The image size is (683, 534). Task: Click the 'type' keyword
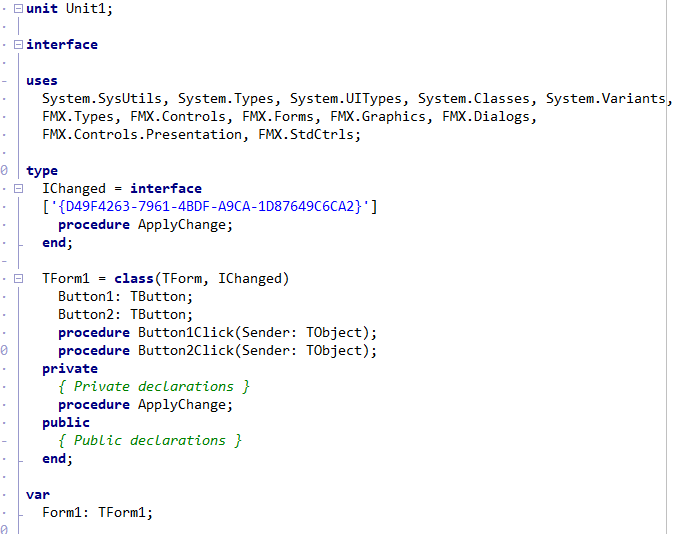click(x=42, y=171)
